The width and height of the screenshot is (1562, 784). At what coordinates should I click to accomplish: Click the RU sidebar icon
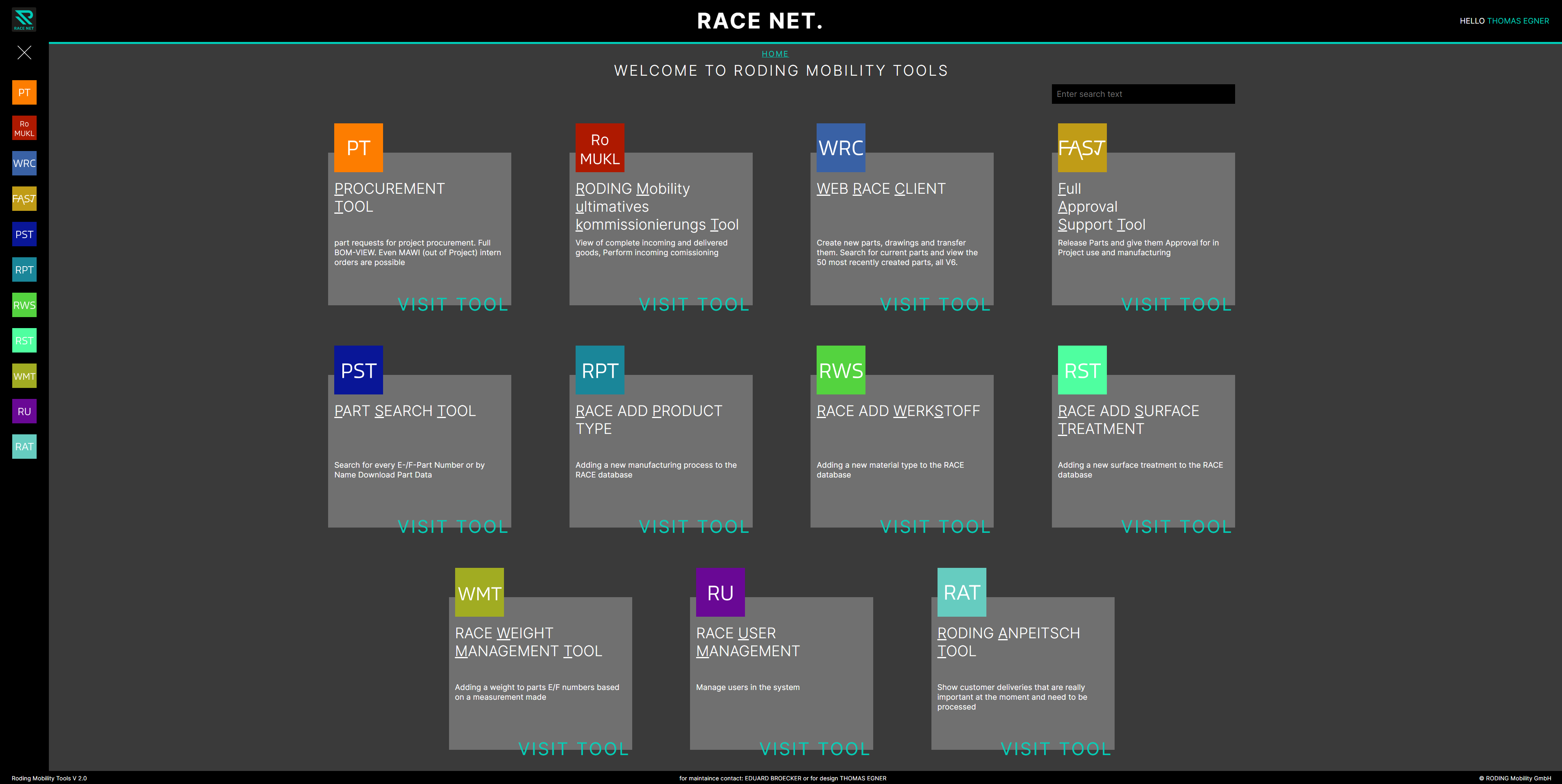[x=24, y=411]
